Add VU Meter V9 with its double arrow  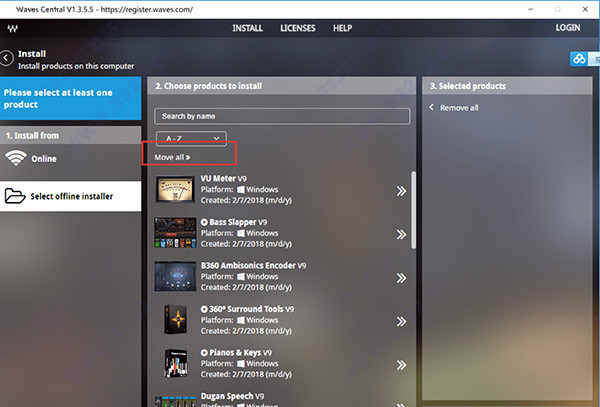click(401, 191)
